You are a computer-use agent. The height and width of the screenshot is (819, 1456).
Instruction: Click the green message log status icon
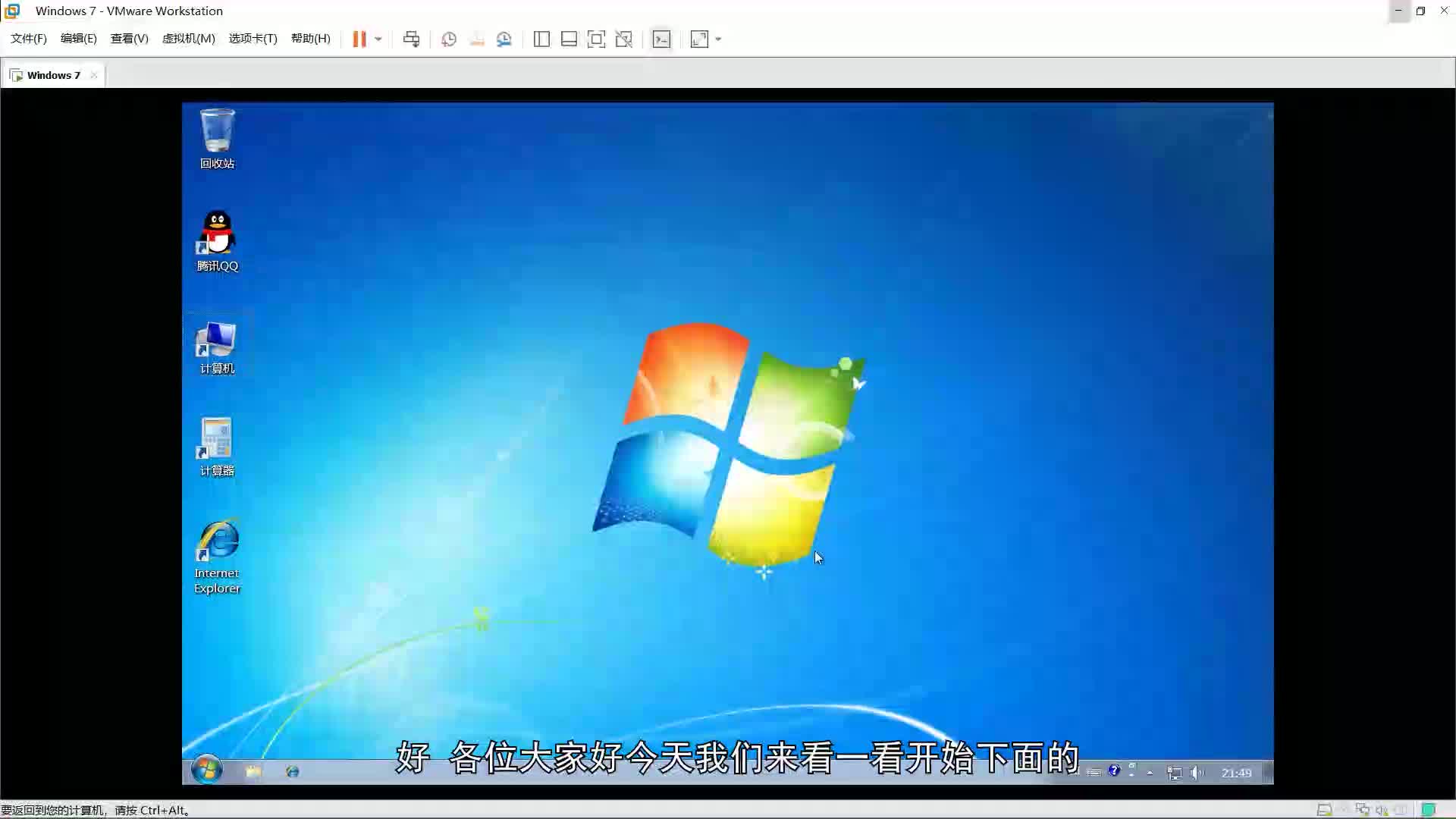pyautogui.click(x=1429, y=810)
